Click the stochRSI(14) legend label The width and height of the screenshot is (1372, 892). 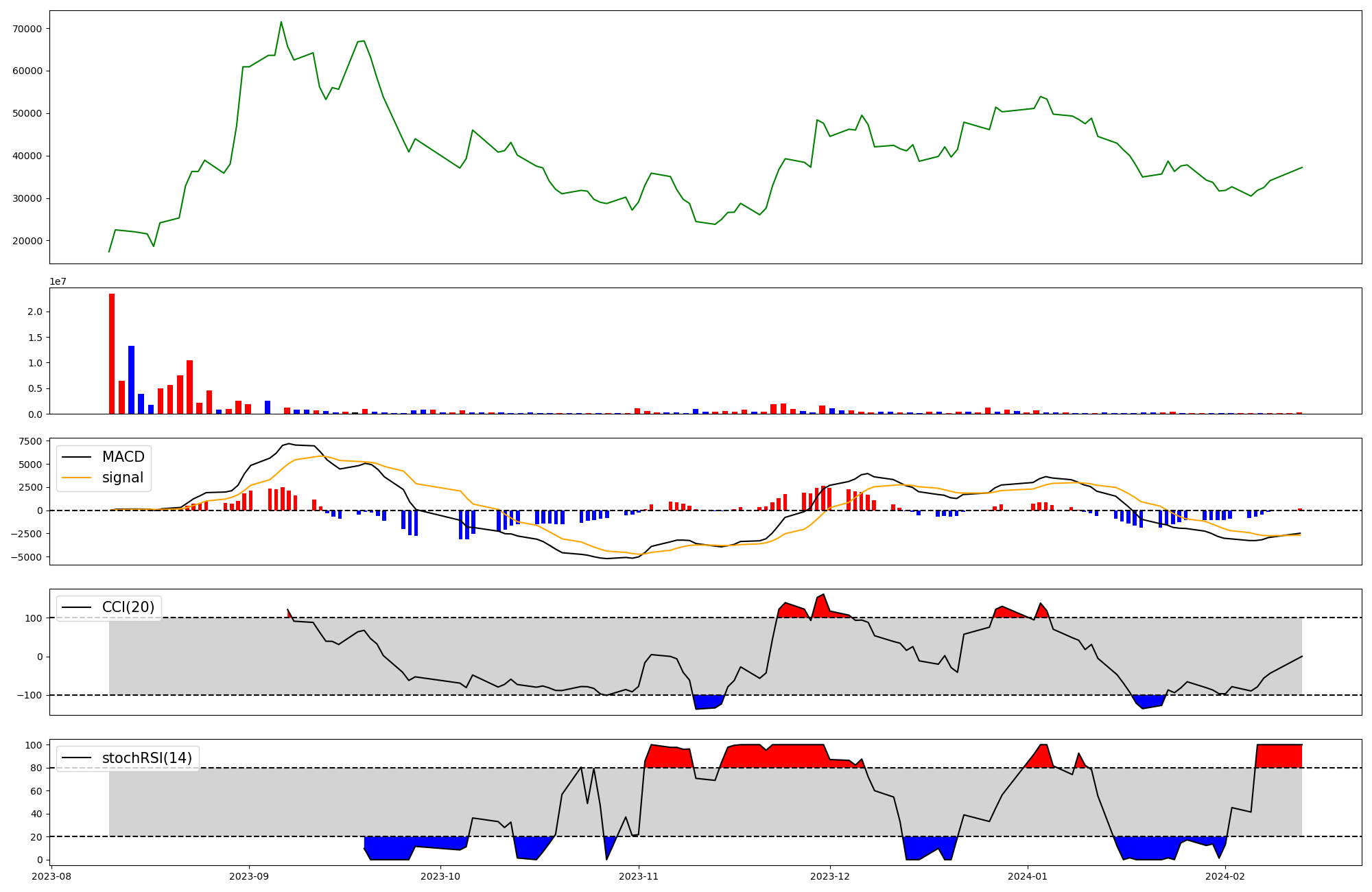coord(147,758)
